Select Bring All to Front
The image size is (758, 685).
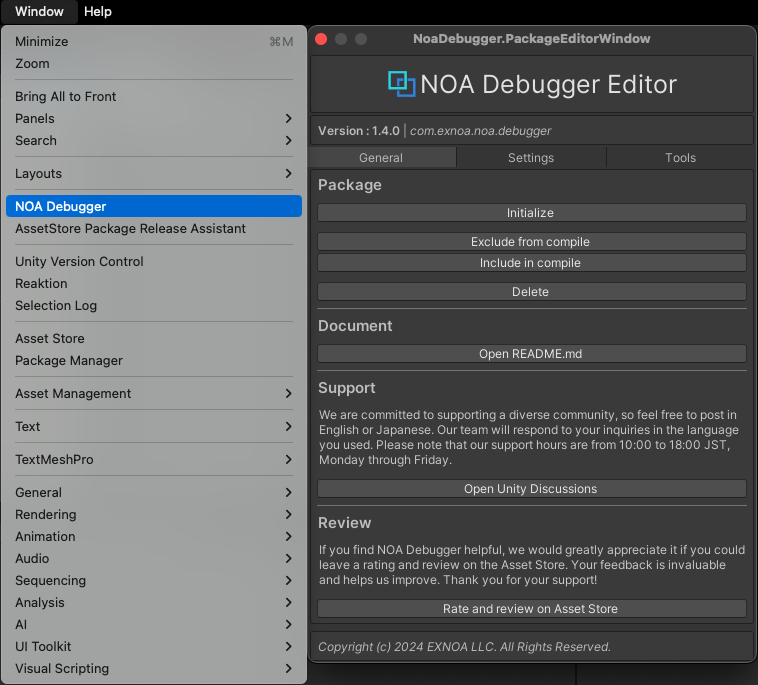click(x=154, y=96)
